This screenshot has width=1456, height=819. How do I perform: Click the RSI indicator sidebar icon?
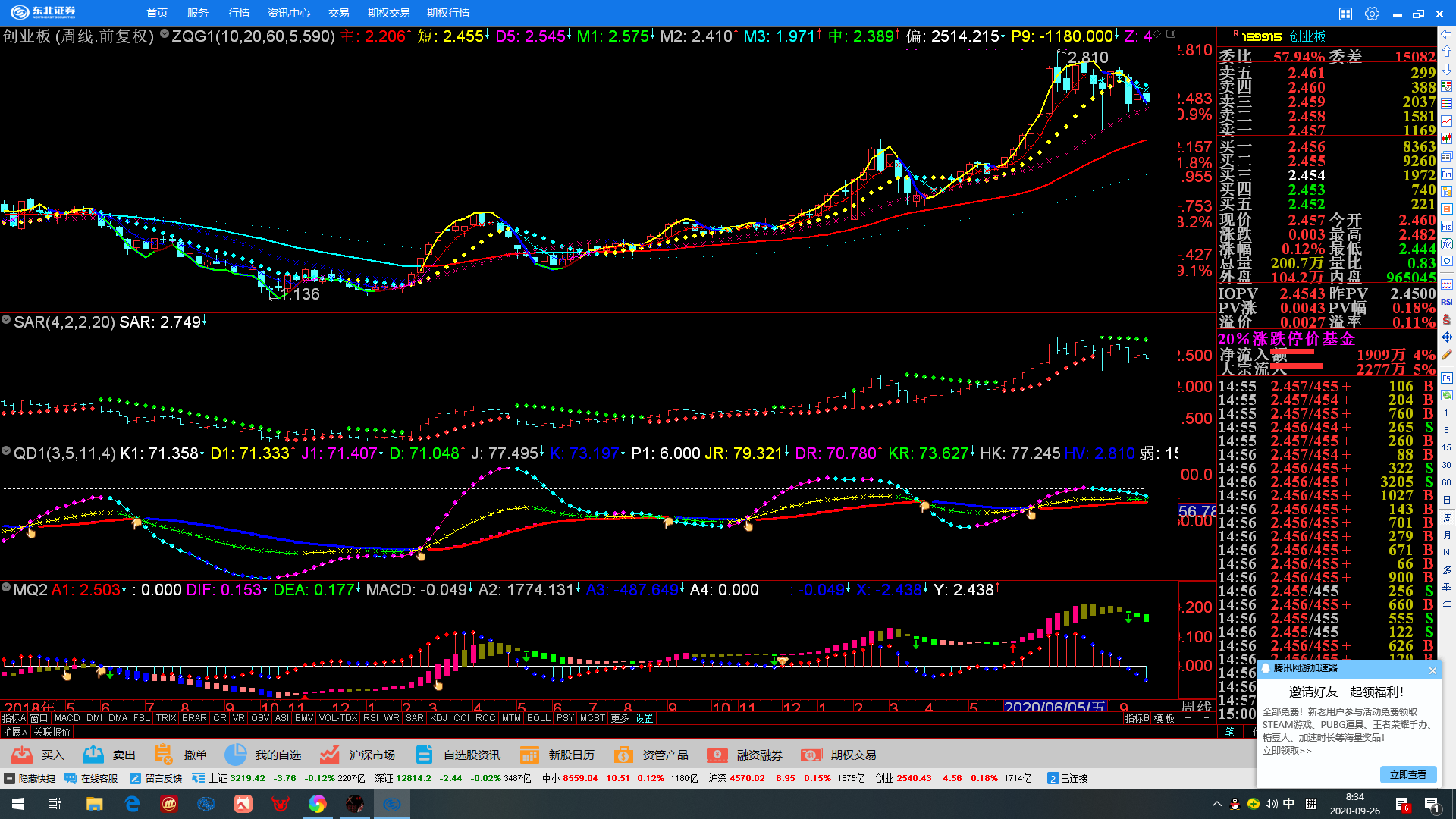coord(1447,302)
